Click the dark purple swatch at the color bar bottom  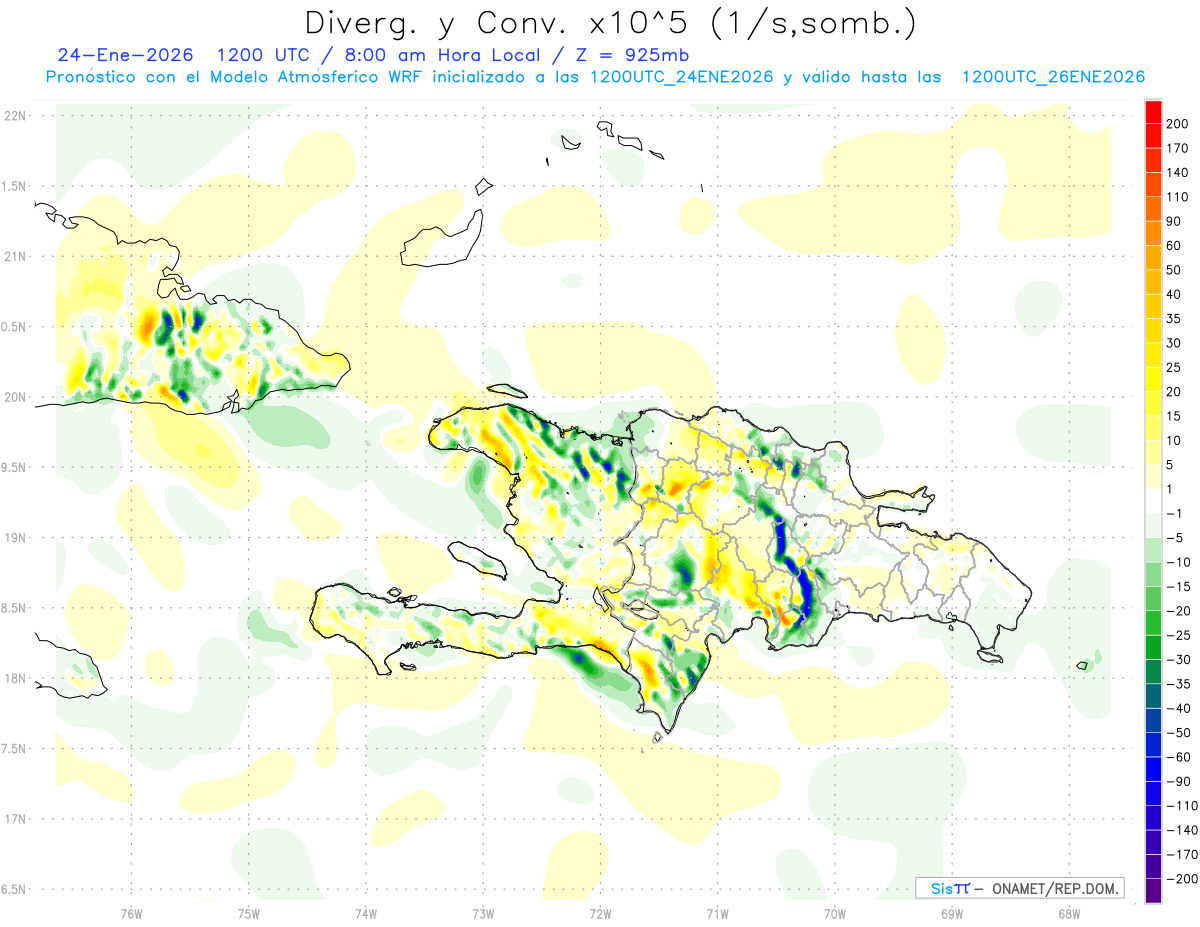tap(1153, 890)
